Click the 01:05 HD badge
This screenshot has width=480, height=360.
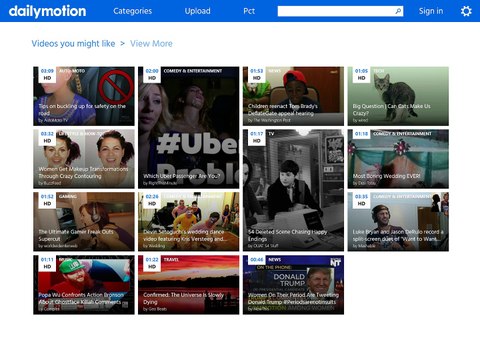pos(361,74)
